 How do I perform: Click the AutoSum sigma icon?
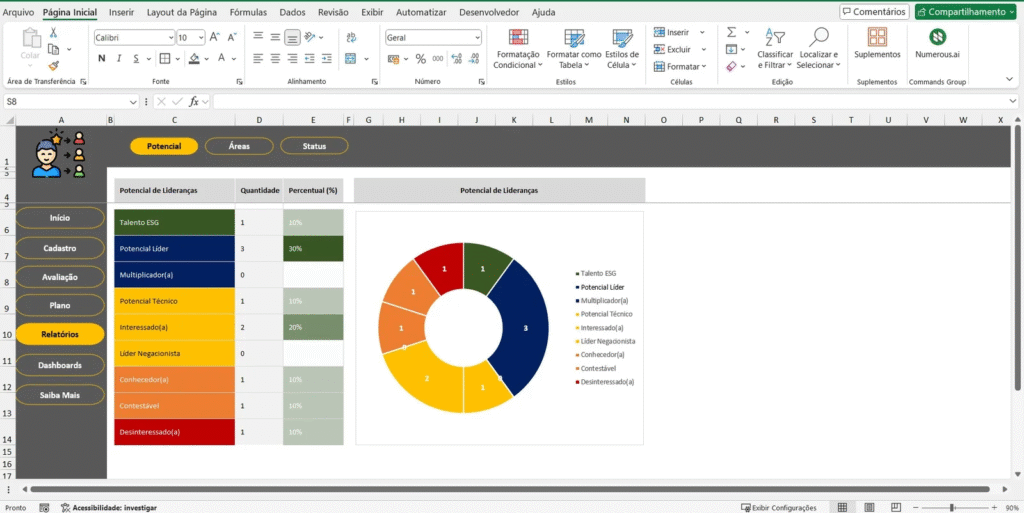pyautogui.click(x=731, y=31)
